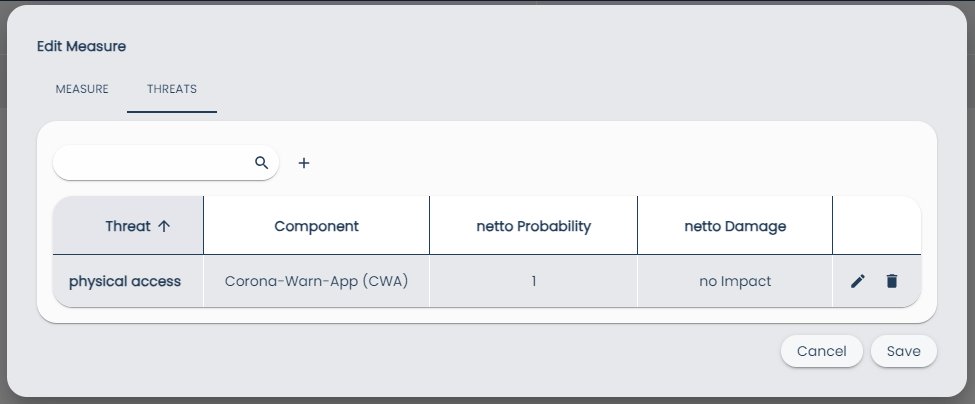Screen dimensions: 975x404
Task: Click the netto Damage column header
Action: point(735,226)
